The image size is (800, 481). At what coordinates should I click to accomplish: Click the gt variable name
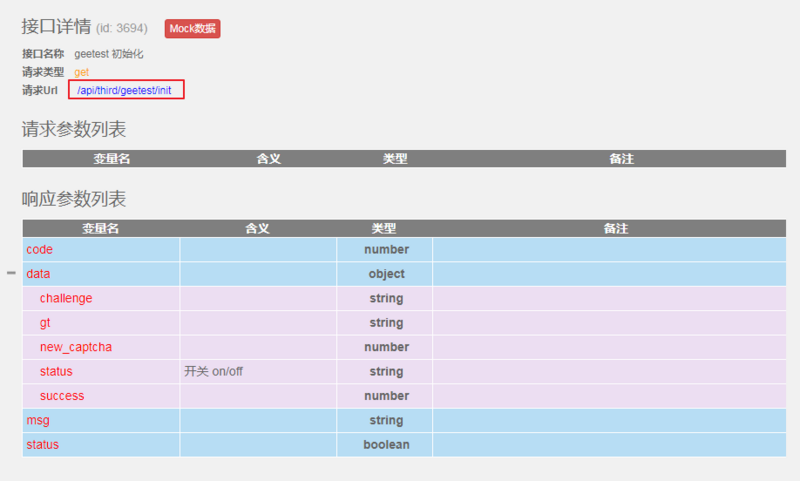coord(46,323)
